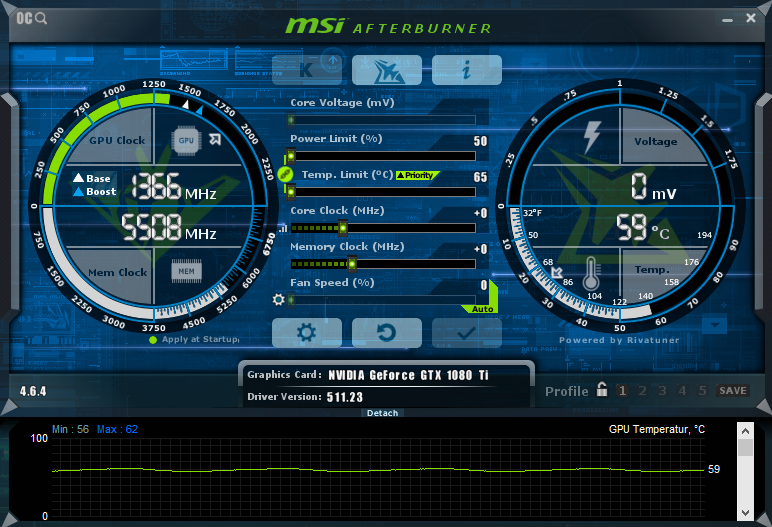This screenshot has width=772, height=527.
Task: Close the Afterburner window
Action: [x=751, y=18]
